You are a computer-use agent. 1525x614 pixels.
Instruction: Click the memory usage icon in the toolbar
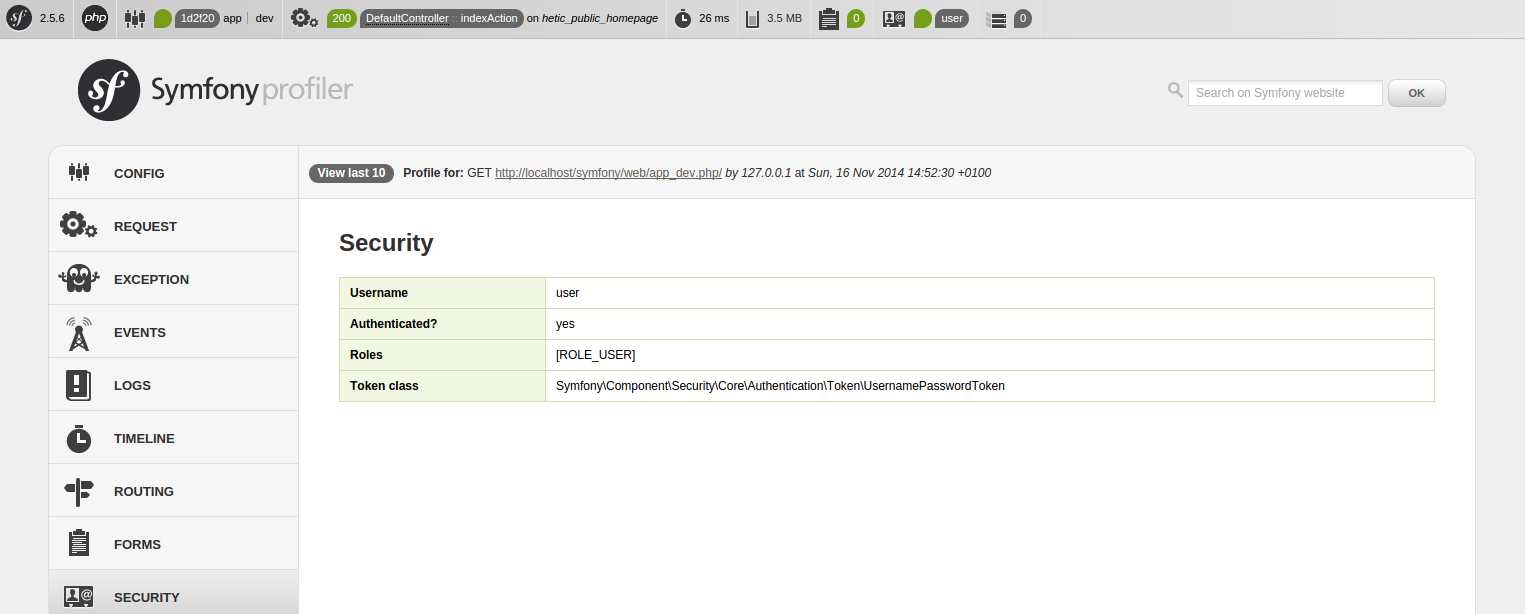coord(752,19)
